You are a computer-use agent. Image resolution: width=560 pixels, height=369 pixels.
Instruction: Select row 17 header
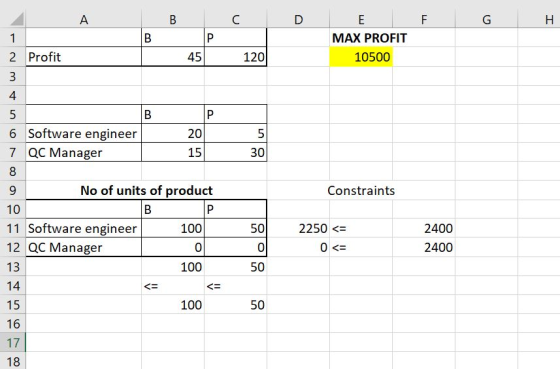(13, 343)
